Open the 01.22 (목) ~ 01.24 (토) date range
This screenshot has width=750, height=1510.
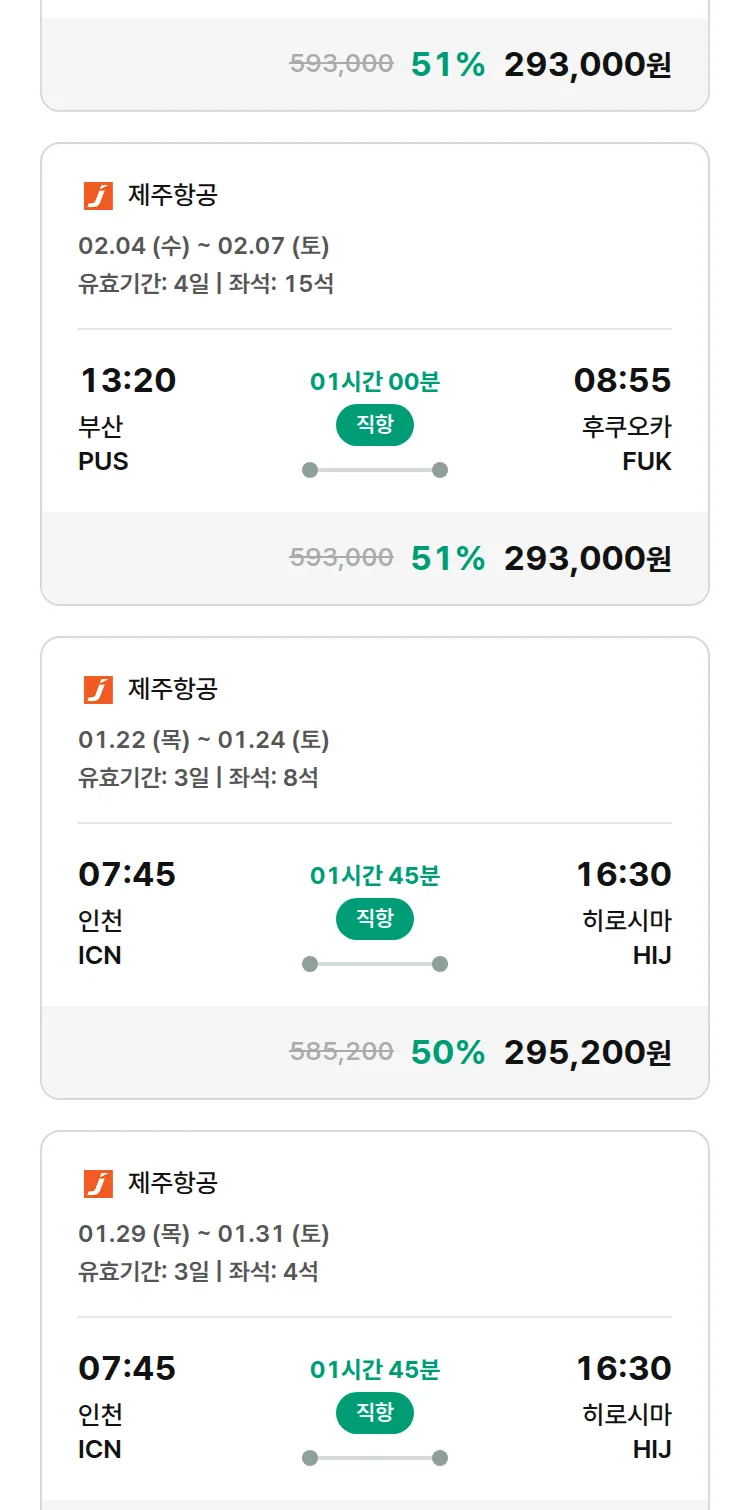tap(204, 740)
